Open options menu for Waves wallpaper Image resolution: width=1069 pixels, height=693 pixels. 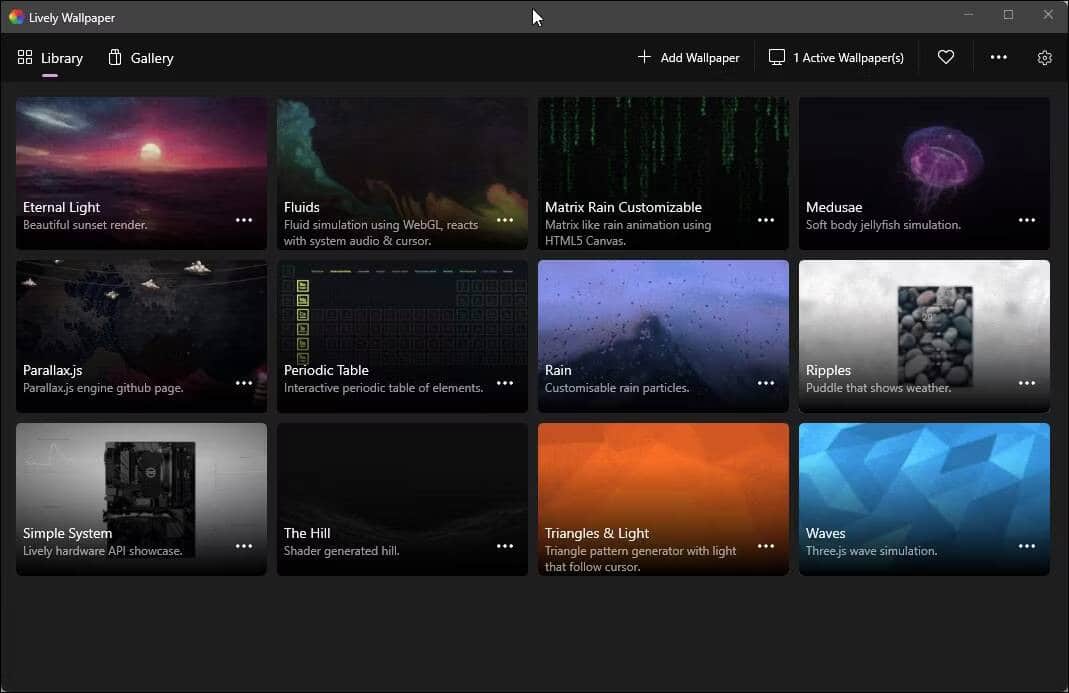pos(1026,546)
